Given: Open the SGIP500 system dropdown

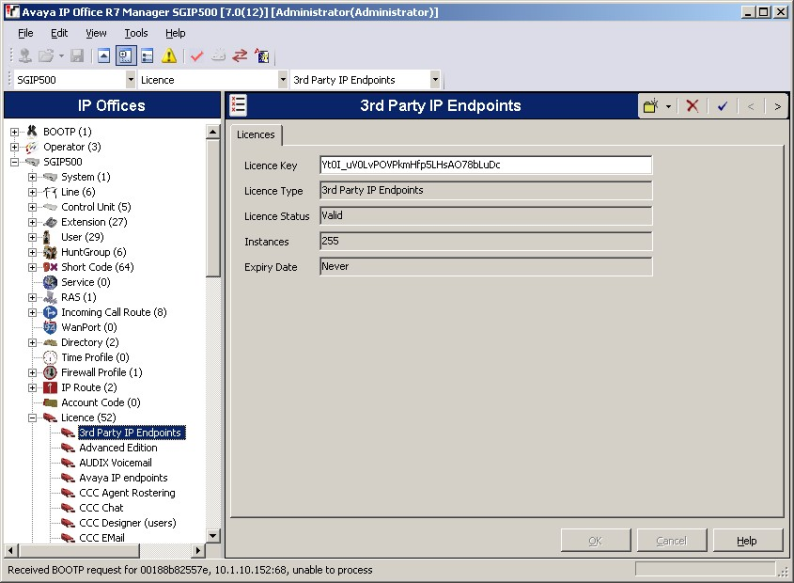Looking at the screenshot, I should 131,80.
